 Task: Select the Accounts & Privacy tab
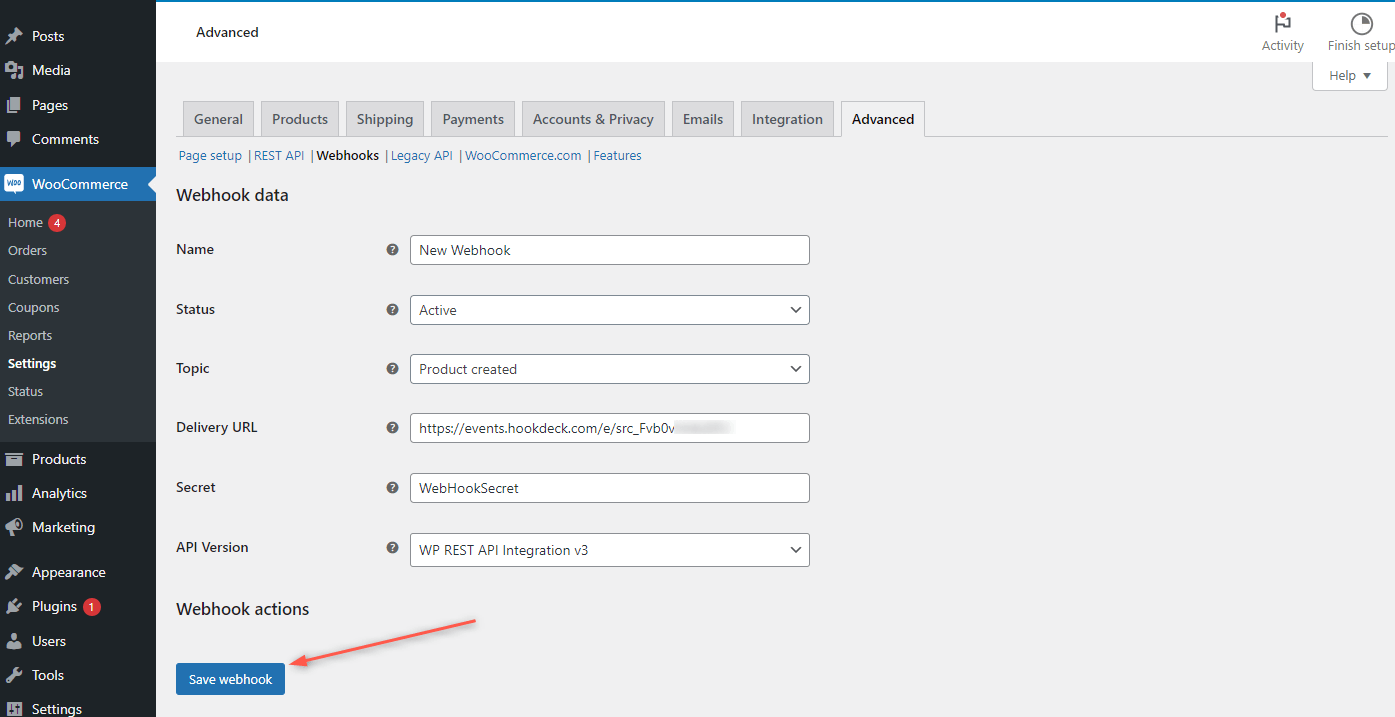pos(592,118)
